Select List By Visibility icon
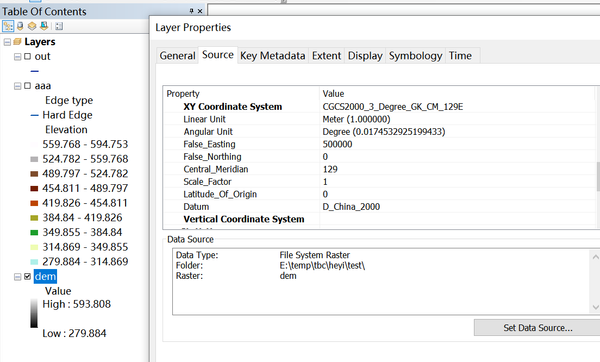This screenshot has height=362, width=600. click(x=32, y=26)
